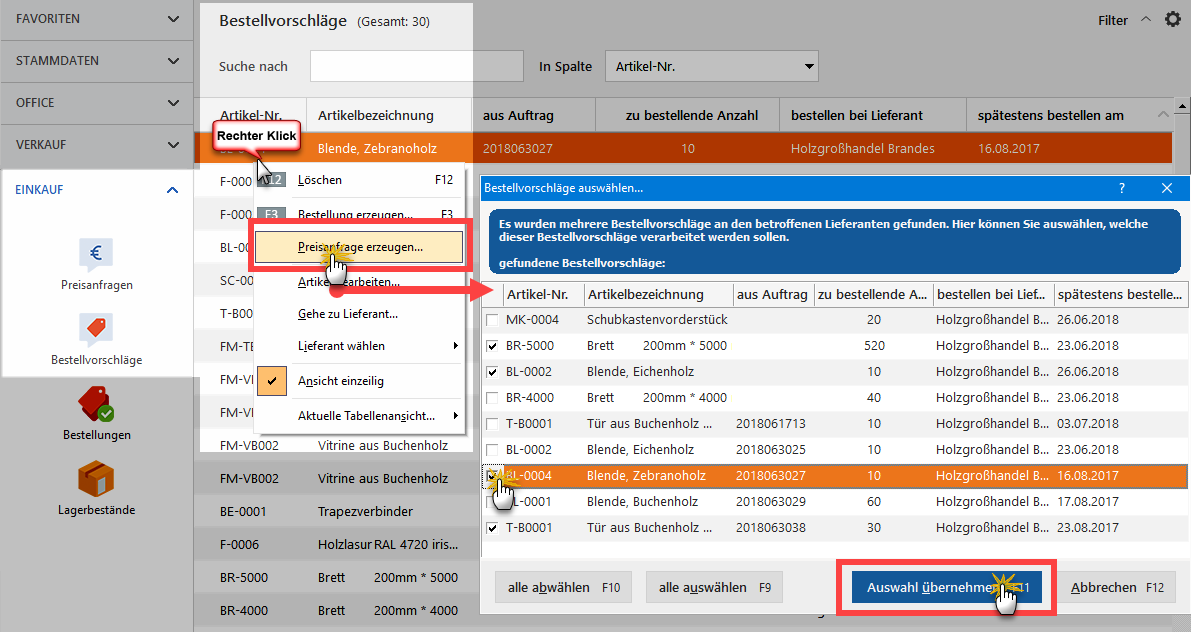Click the main table scrollbar up arrow
Viewport: 1191px width, 632px height.
pos(1182,105)
